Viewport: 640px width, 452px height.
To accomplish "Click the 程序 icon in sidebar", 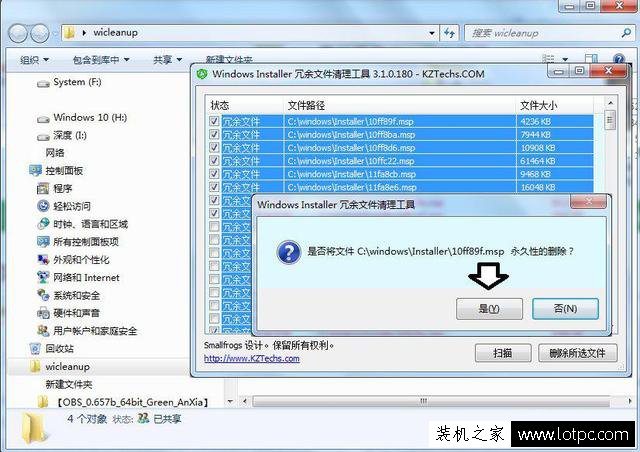I will pyautogui.click(x=43, y=189).
